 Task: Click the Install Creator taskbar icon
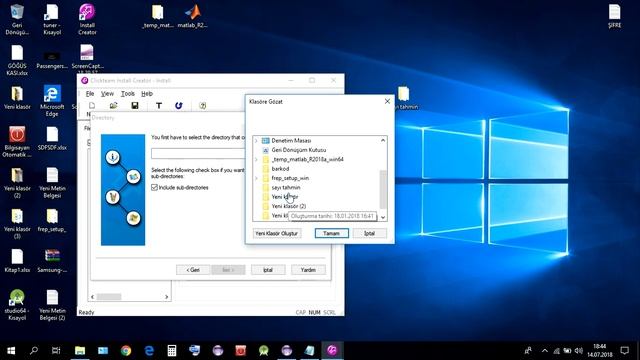point(332,351)
